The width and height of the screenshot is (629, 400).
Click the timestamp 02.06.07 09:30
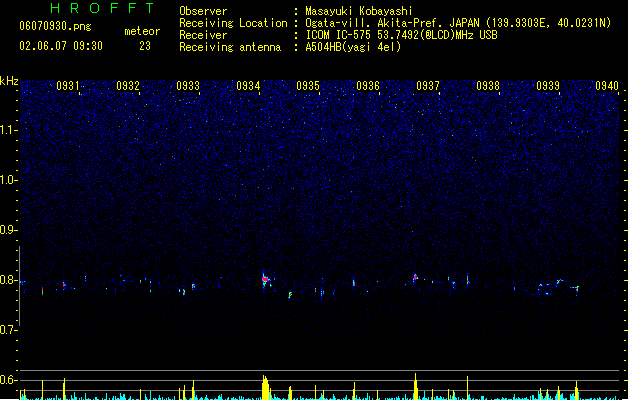[61, 46]
